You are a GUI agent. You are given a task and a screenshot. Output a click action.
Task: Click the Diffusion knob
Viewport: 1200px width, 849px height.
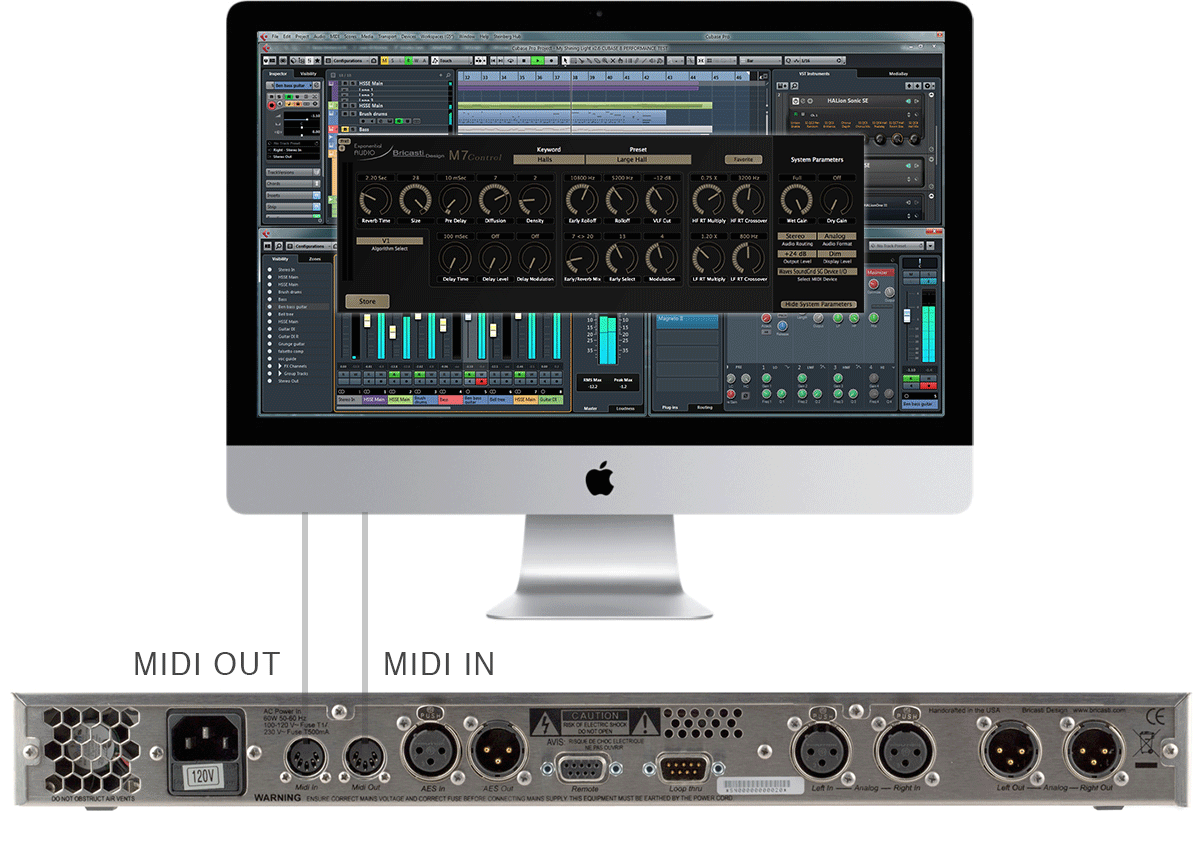click(x=495, y=199)
